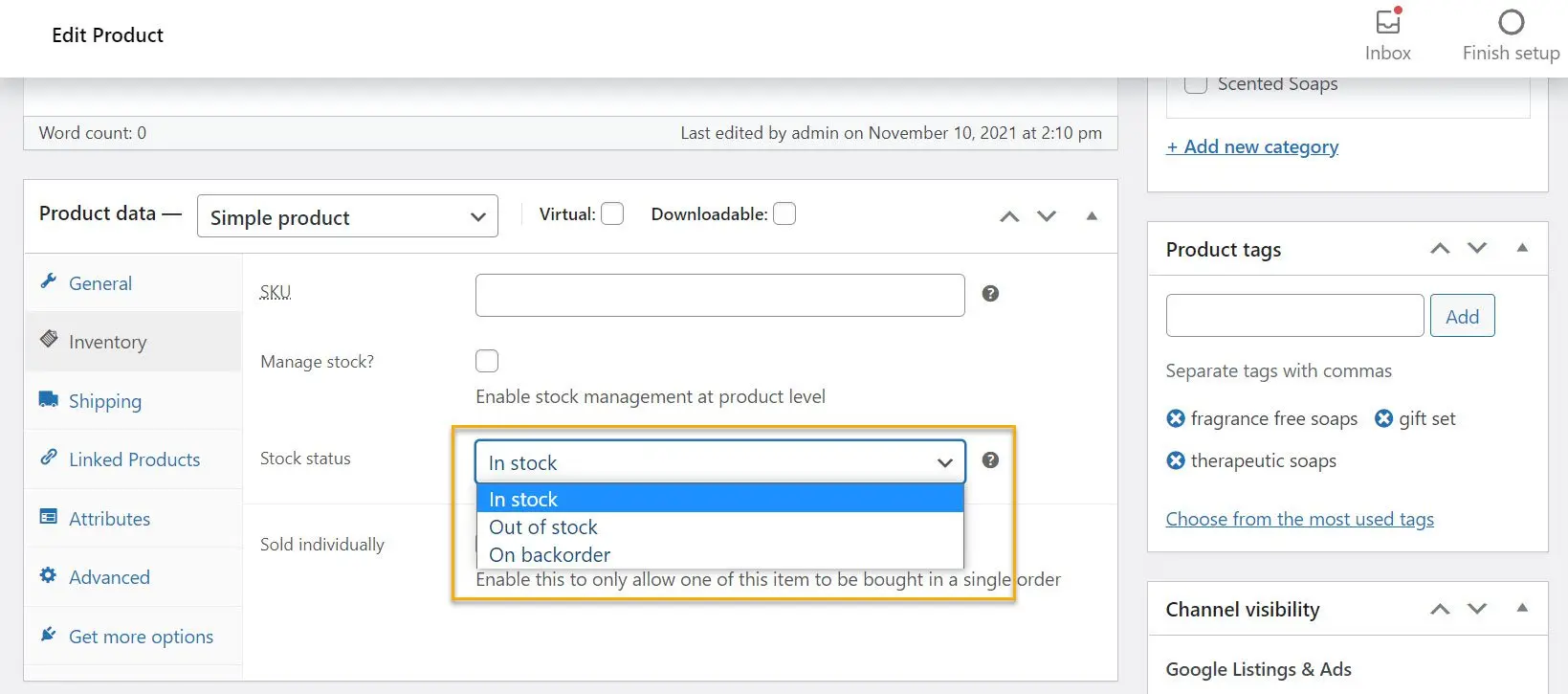Click the Finish setup circle icon
The image size is (1568, 694).
pos(1512,22)
